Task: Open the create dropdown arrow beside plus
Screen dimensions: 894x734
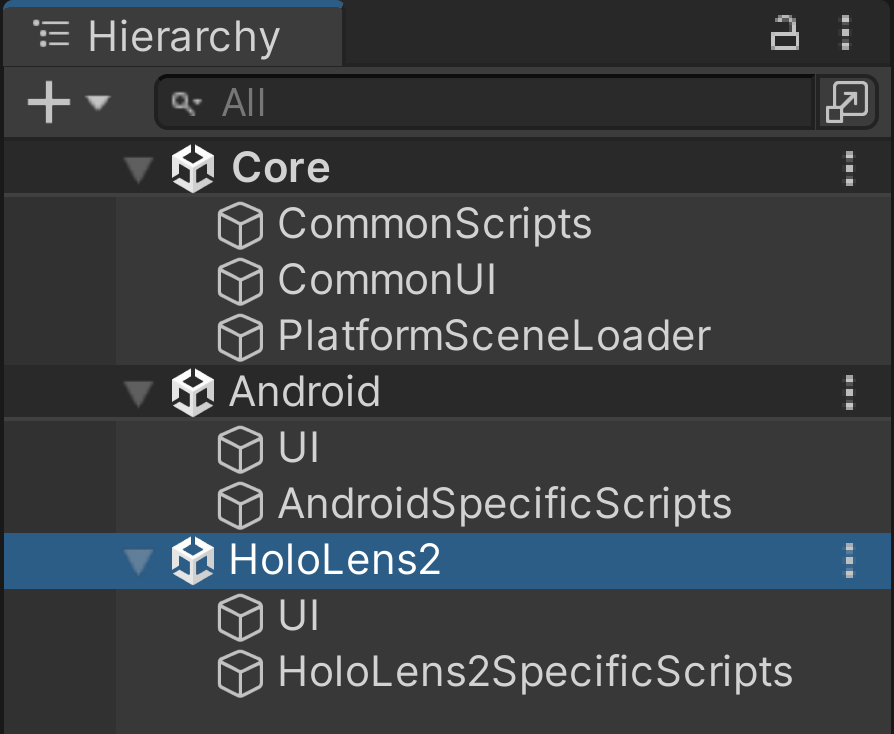Action: pyautogui.click(x=97, y=103)
